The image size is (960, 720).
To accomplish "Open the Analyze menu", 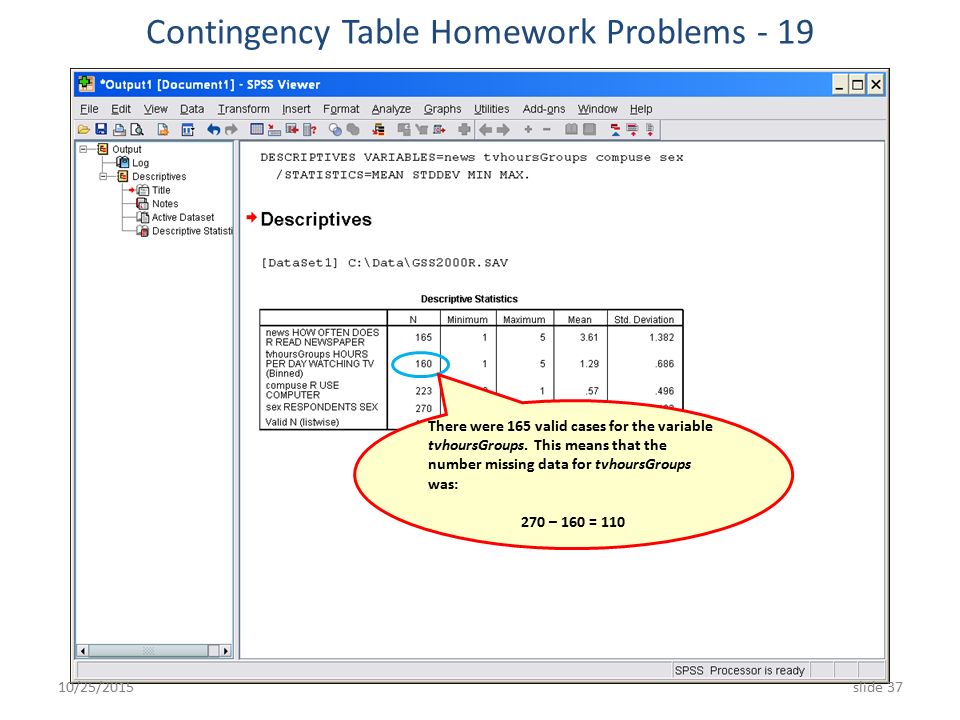I will point(391,109).
